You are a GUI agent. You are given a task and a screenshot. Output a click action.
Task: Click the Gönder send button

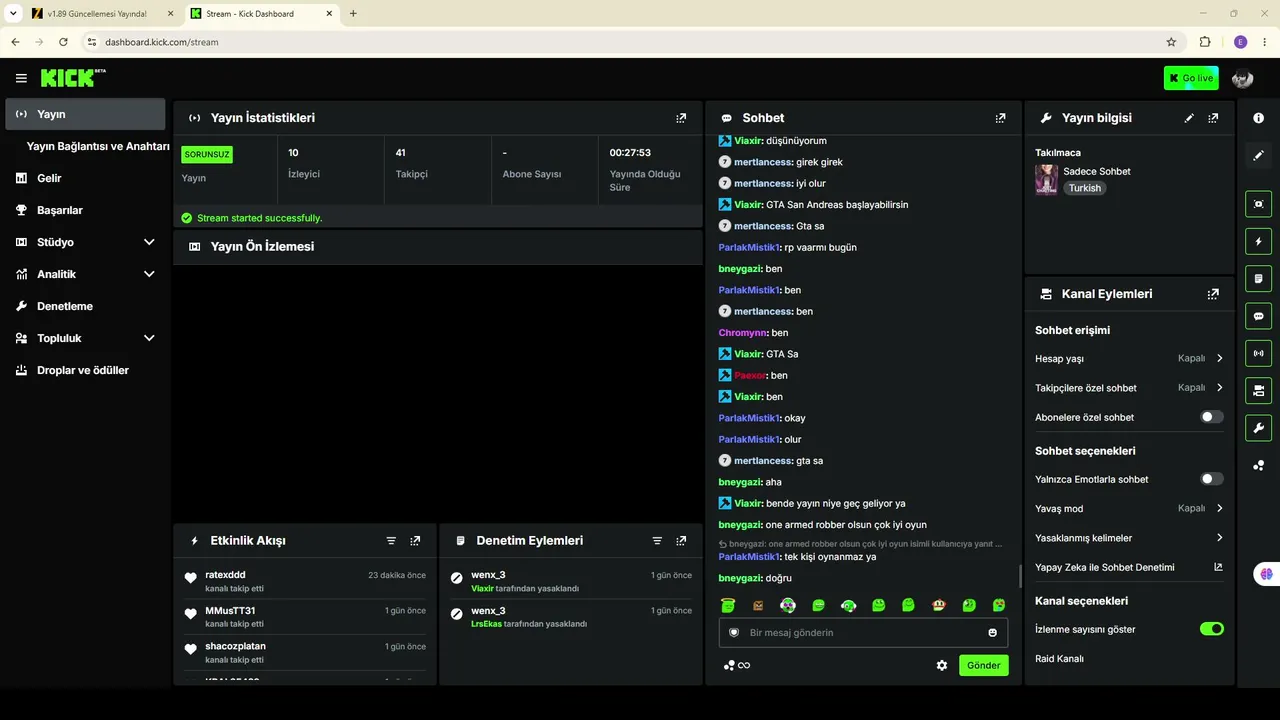click(x=984, y=665)
